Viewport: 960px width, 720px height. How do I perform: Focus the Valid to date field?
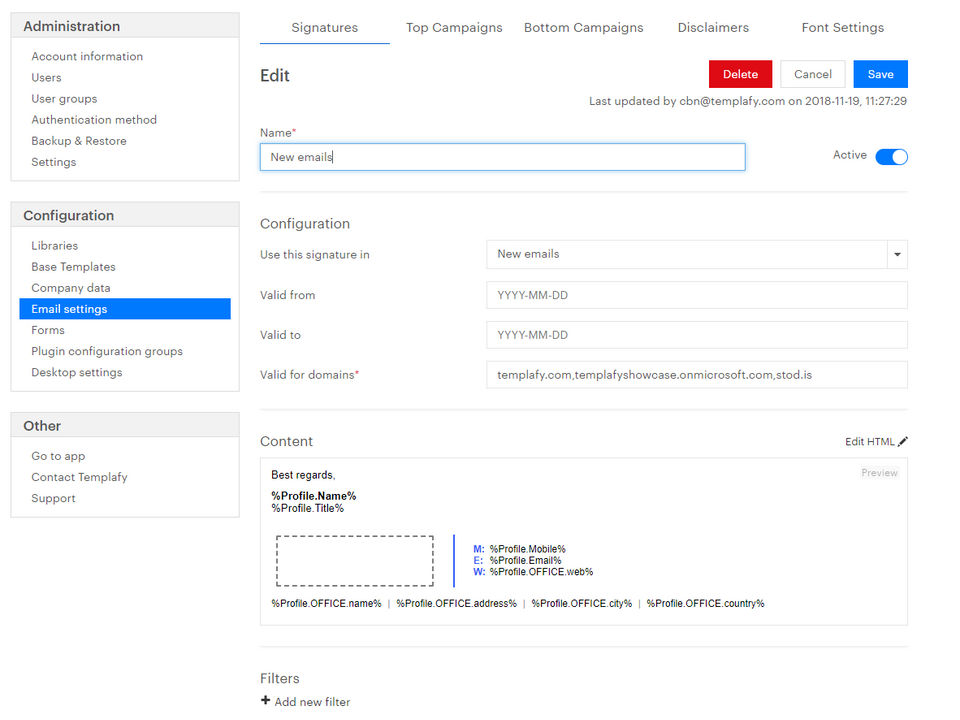(x=697, y=335)
